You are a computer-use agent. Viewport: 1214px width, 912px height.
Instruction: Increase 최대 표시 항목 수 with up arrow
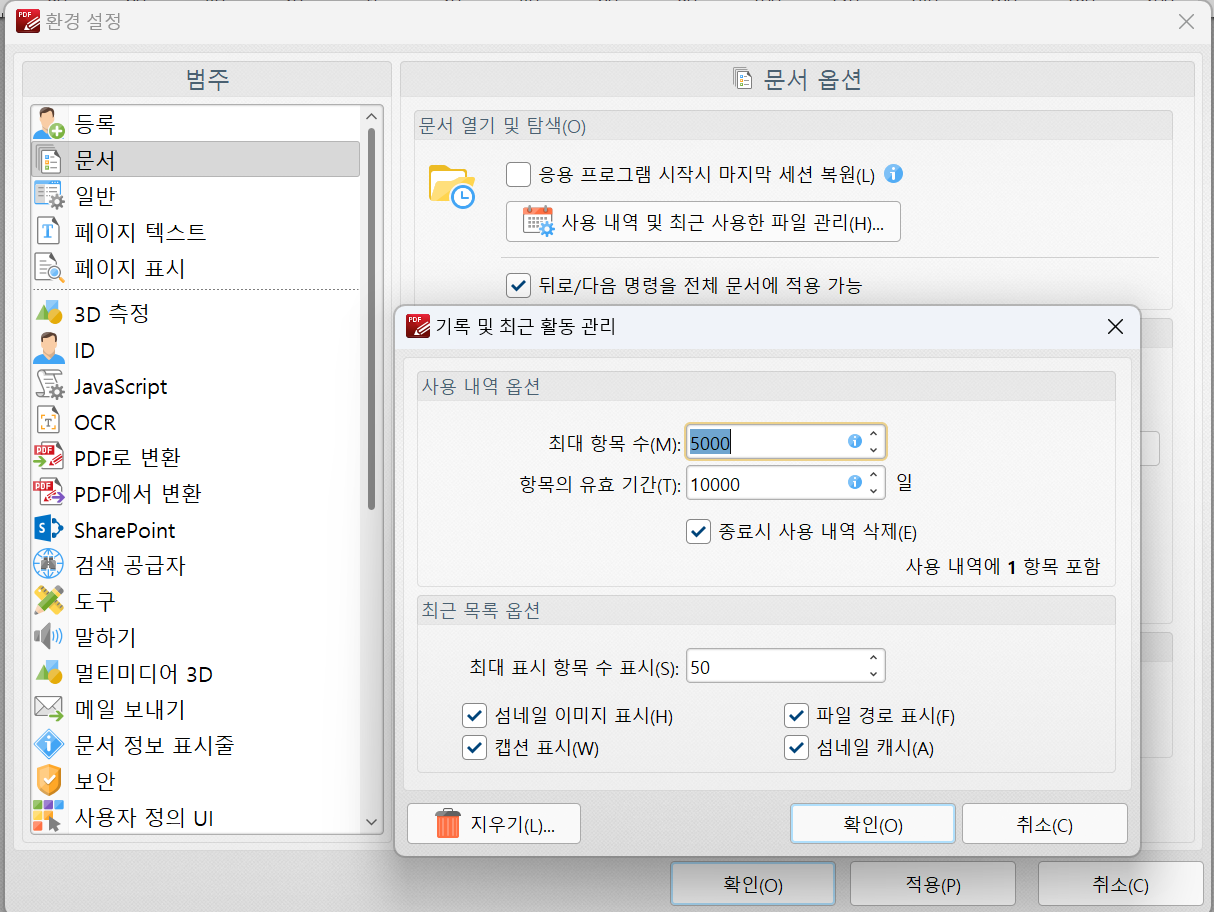tap(873, 660)
